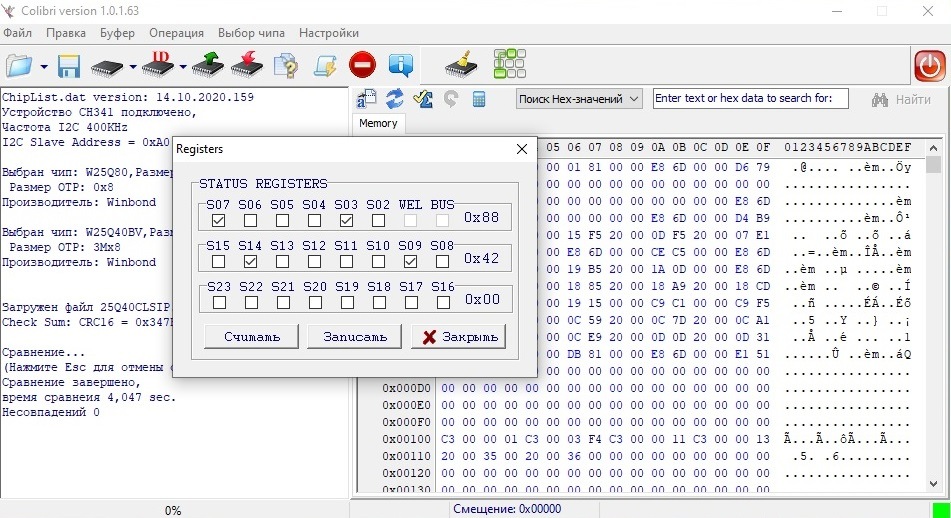
Task: Click the green status indicator square
Action: coord(940,510)
